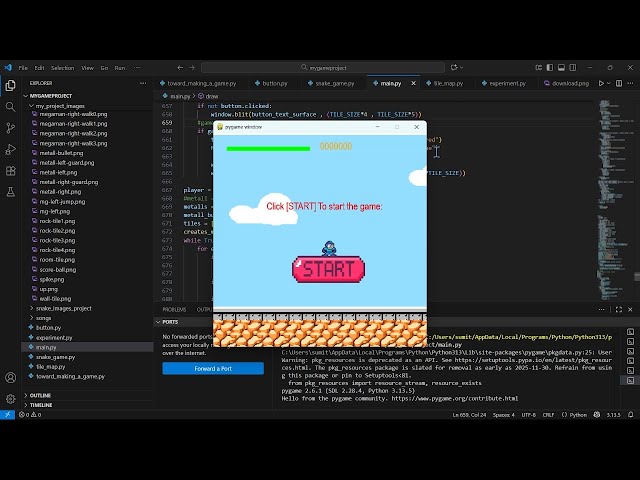The image size is (640, 480).
Task: Open the PROBLEMS panel tab
Action: 174,310
